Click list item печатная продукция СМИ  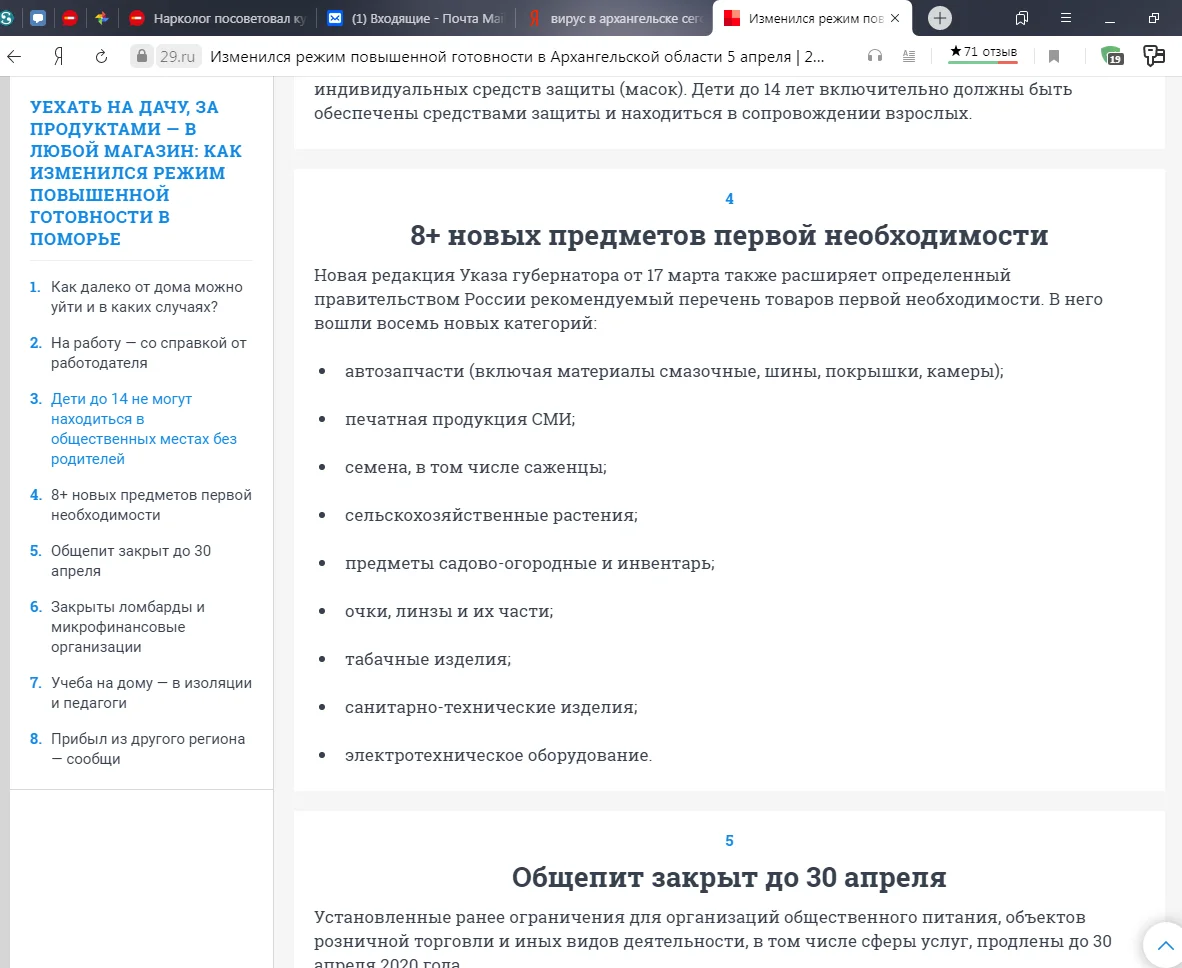coord(460,419)
